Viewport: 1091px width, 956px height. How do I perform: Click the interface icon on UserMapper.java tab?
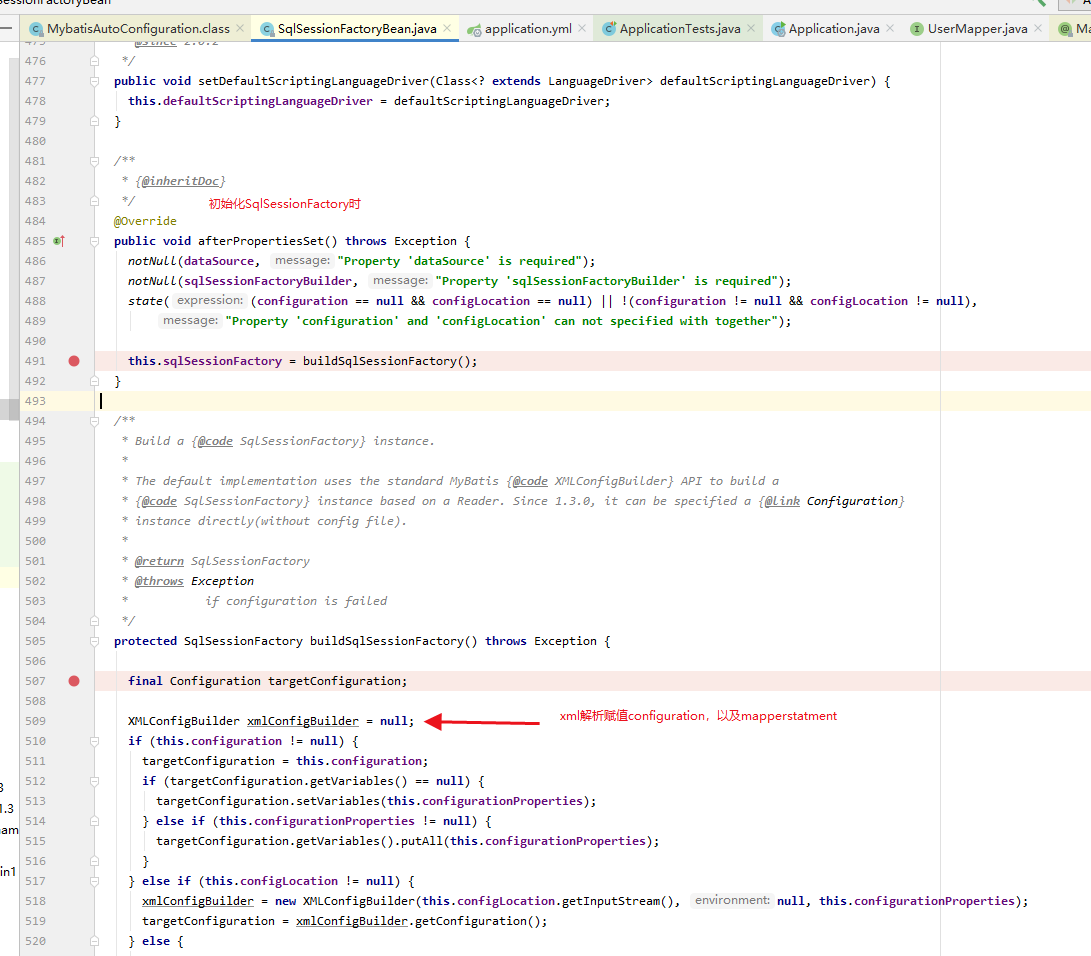(917, 30)
